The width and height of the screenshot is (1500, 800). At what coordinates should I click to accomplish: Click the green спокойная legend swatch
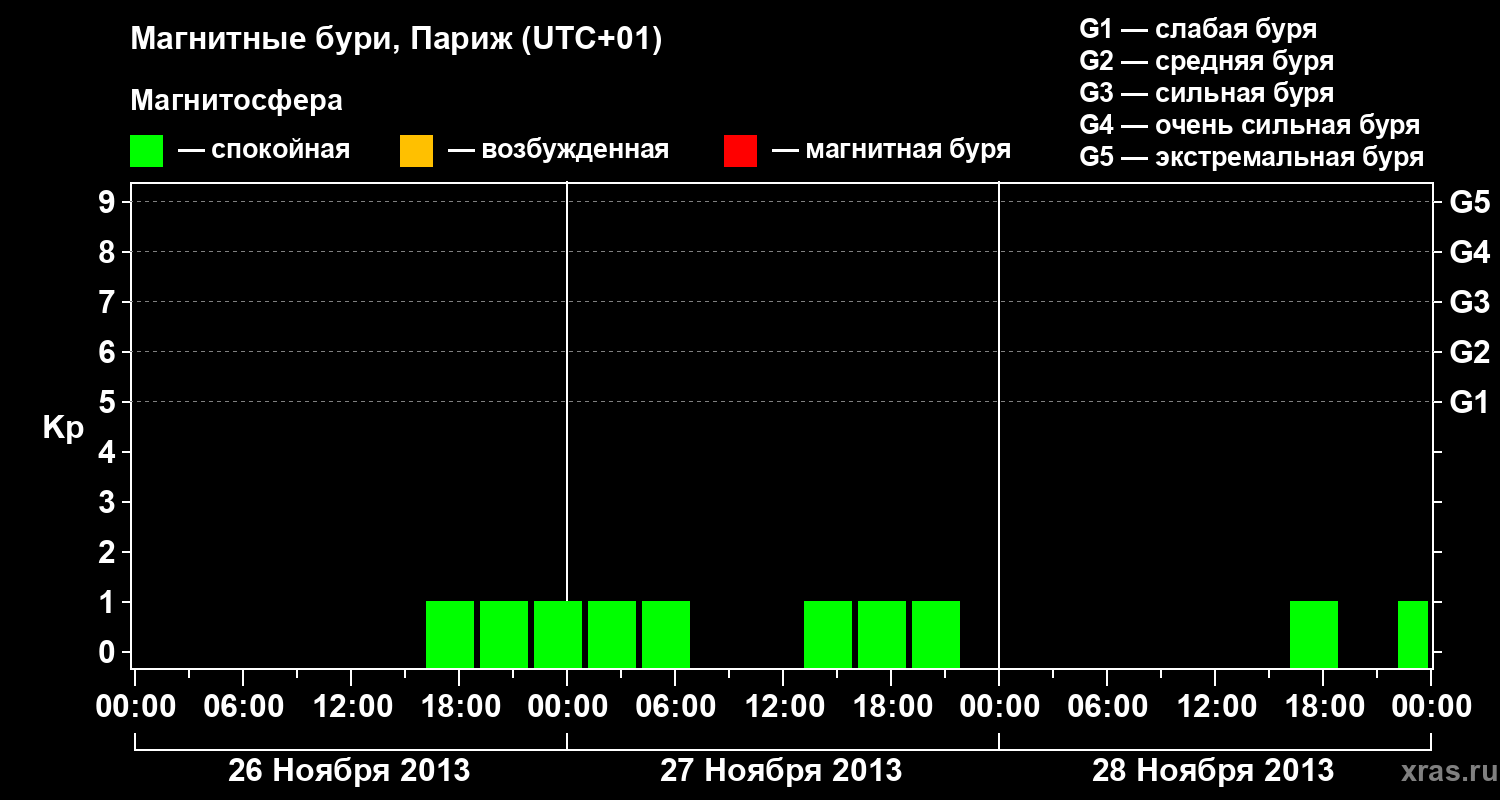(x=146, y=151)
